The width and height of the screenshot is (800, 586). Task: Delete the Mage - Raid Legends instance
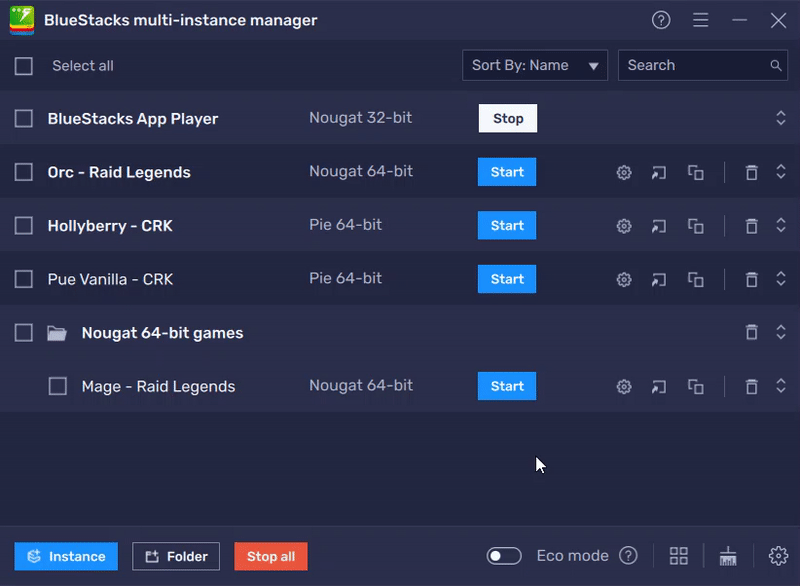(752, 387)
